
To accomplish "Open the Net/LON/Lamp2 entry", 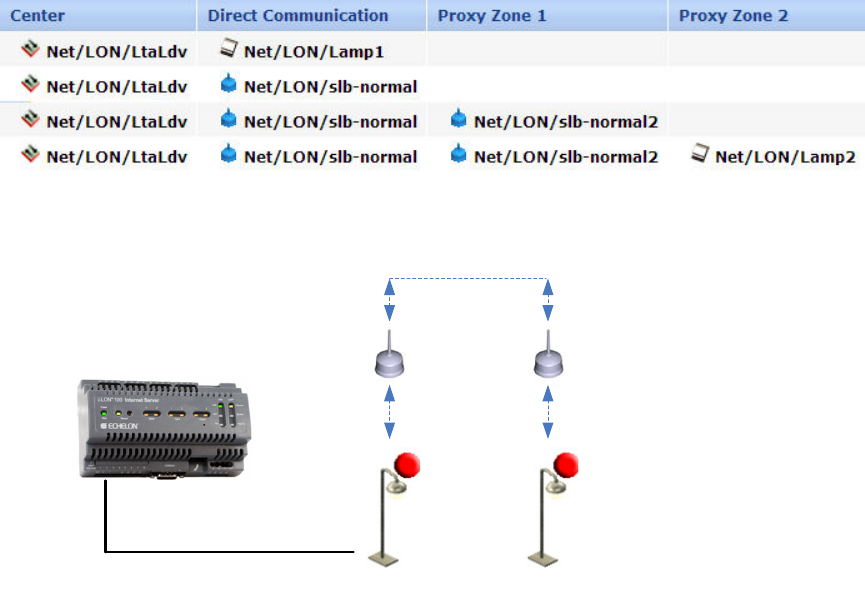I will pyautogui.click(x=785, y=157).
